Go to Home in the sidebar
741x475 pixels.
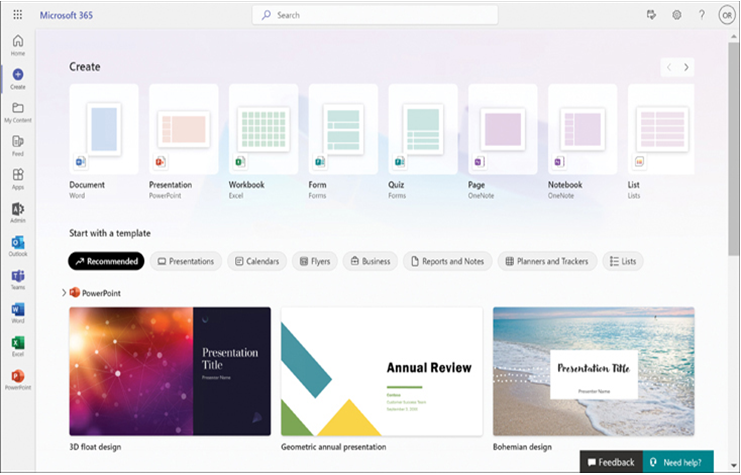click(x=18, y=45)
